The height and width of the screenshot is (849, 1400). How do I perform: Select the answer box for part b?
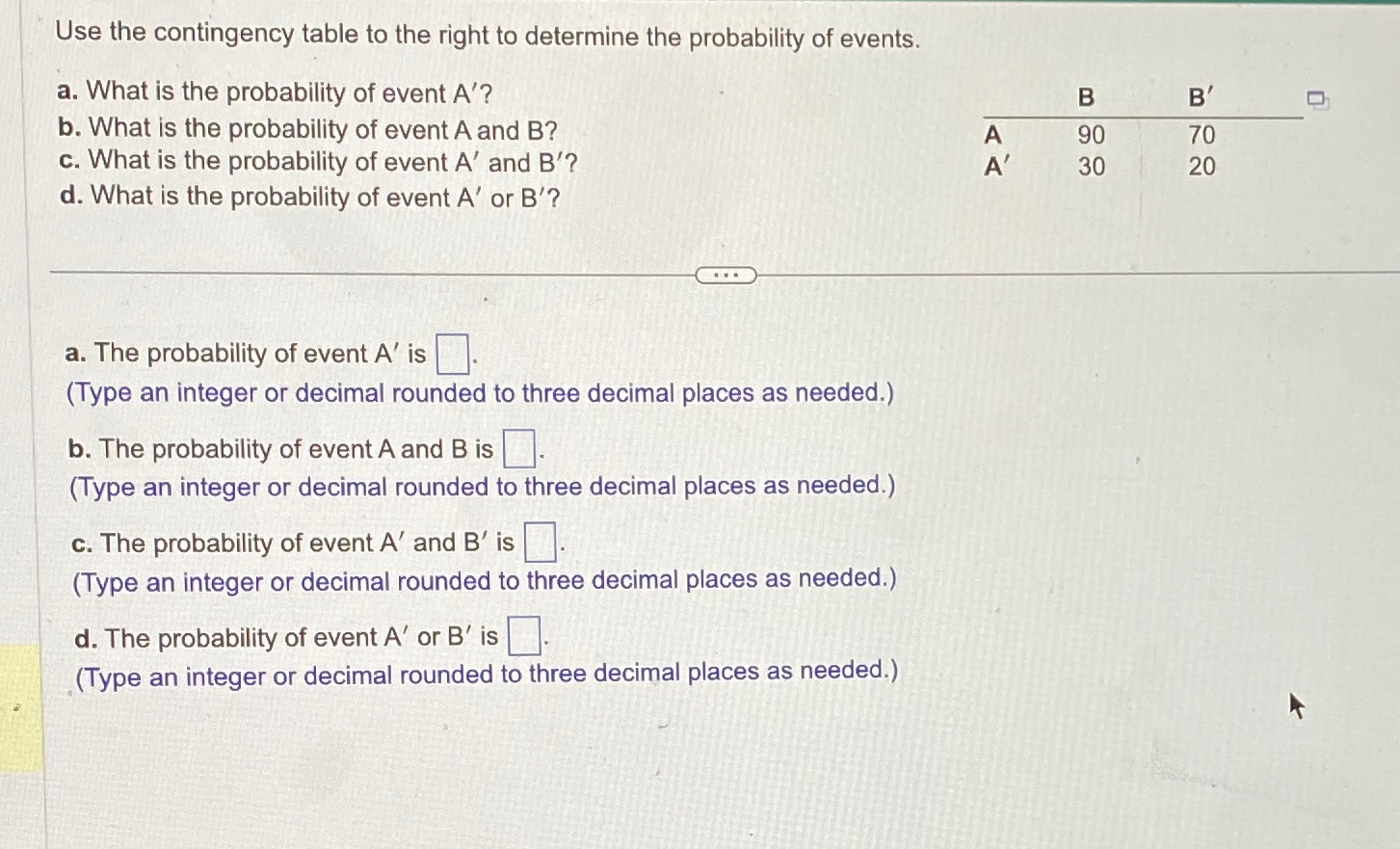coord(521,447)
